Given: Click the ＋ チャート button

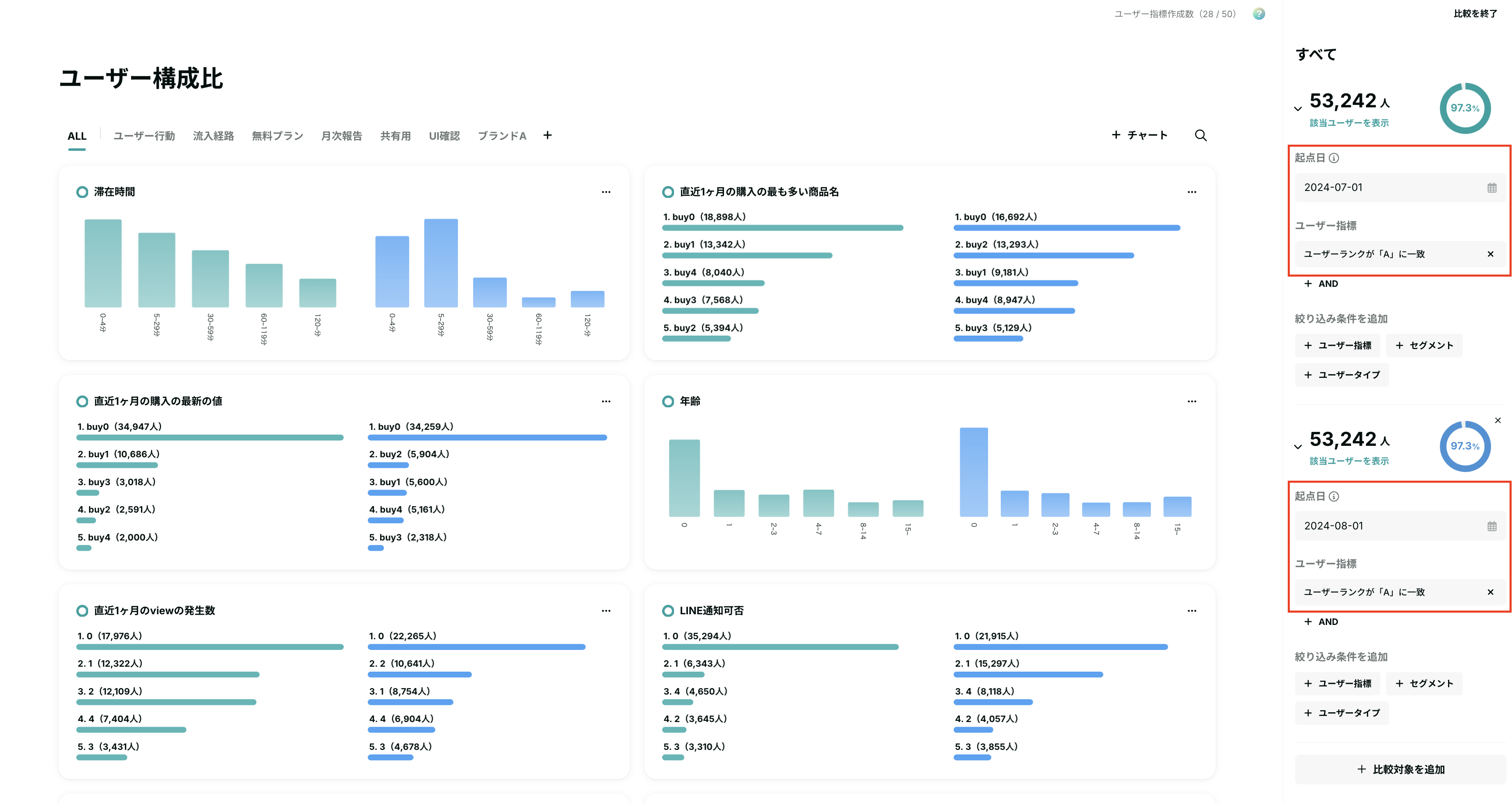Looking at the screenshot, I should point(1139,136).
